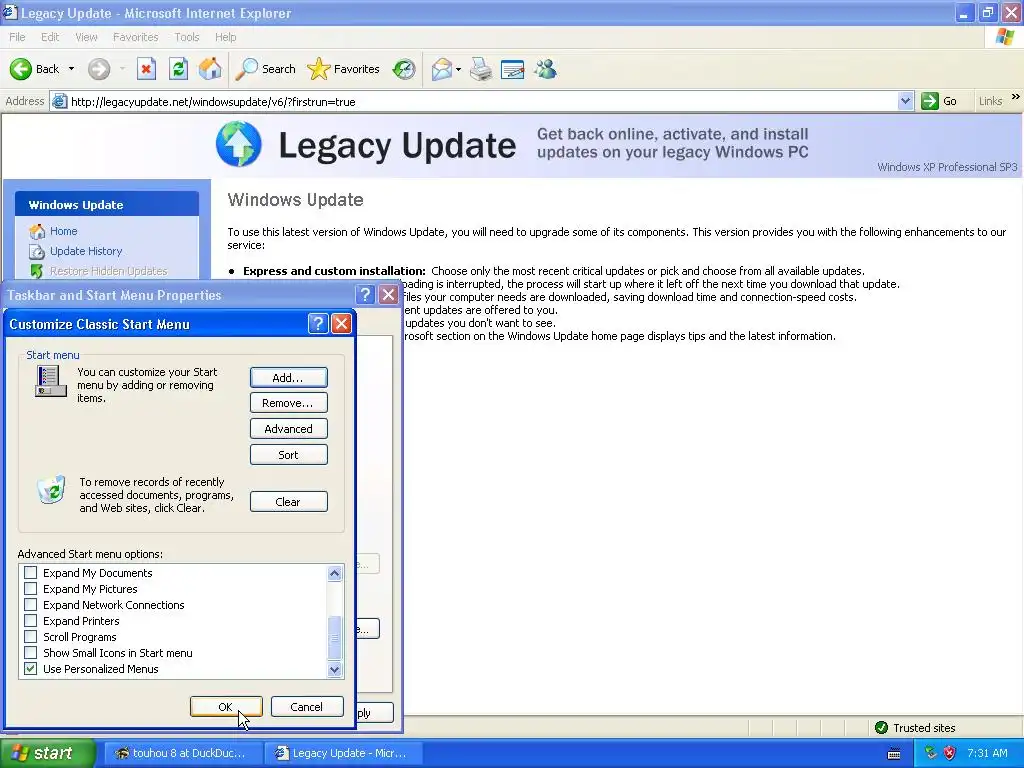
Task: Click the Start button
Action: click(48, 753)
